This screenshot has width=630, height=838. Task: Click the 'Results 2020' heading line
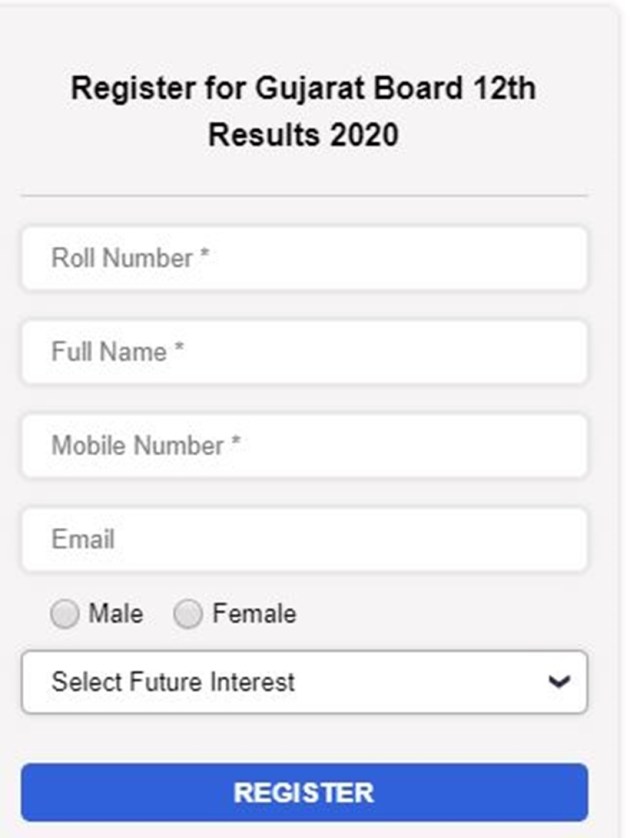pos(303,134)
